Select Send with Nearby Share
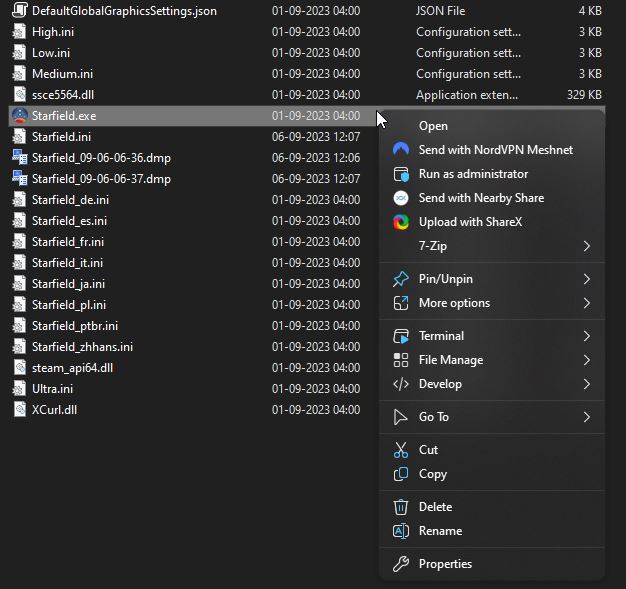The image size is (626, 589). pos(491,198)
